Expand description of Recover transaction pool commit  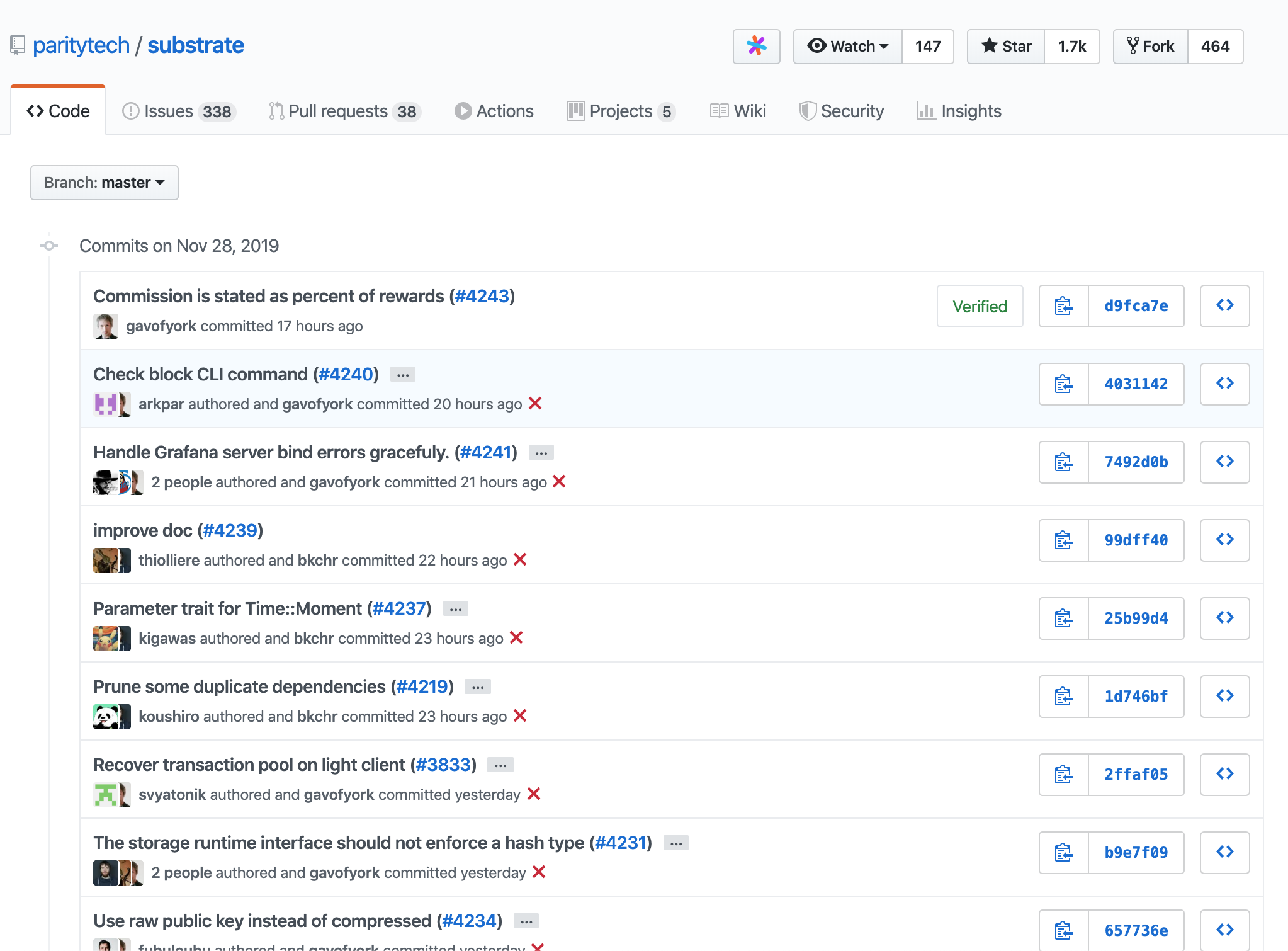(x=500, y=765)
